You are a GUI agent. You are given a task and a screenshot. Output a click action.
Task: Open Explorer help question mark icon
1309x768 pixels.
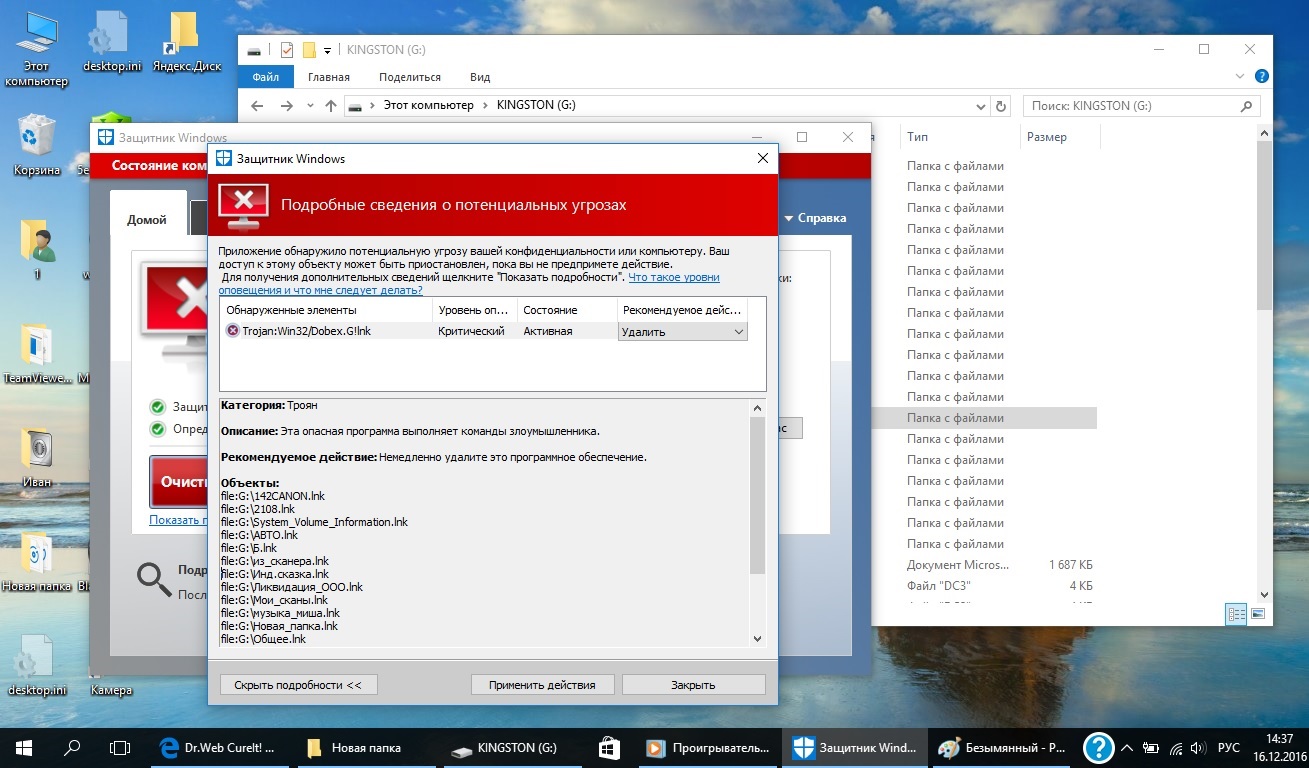click(x=1262, y=76)
